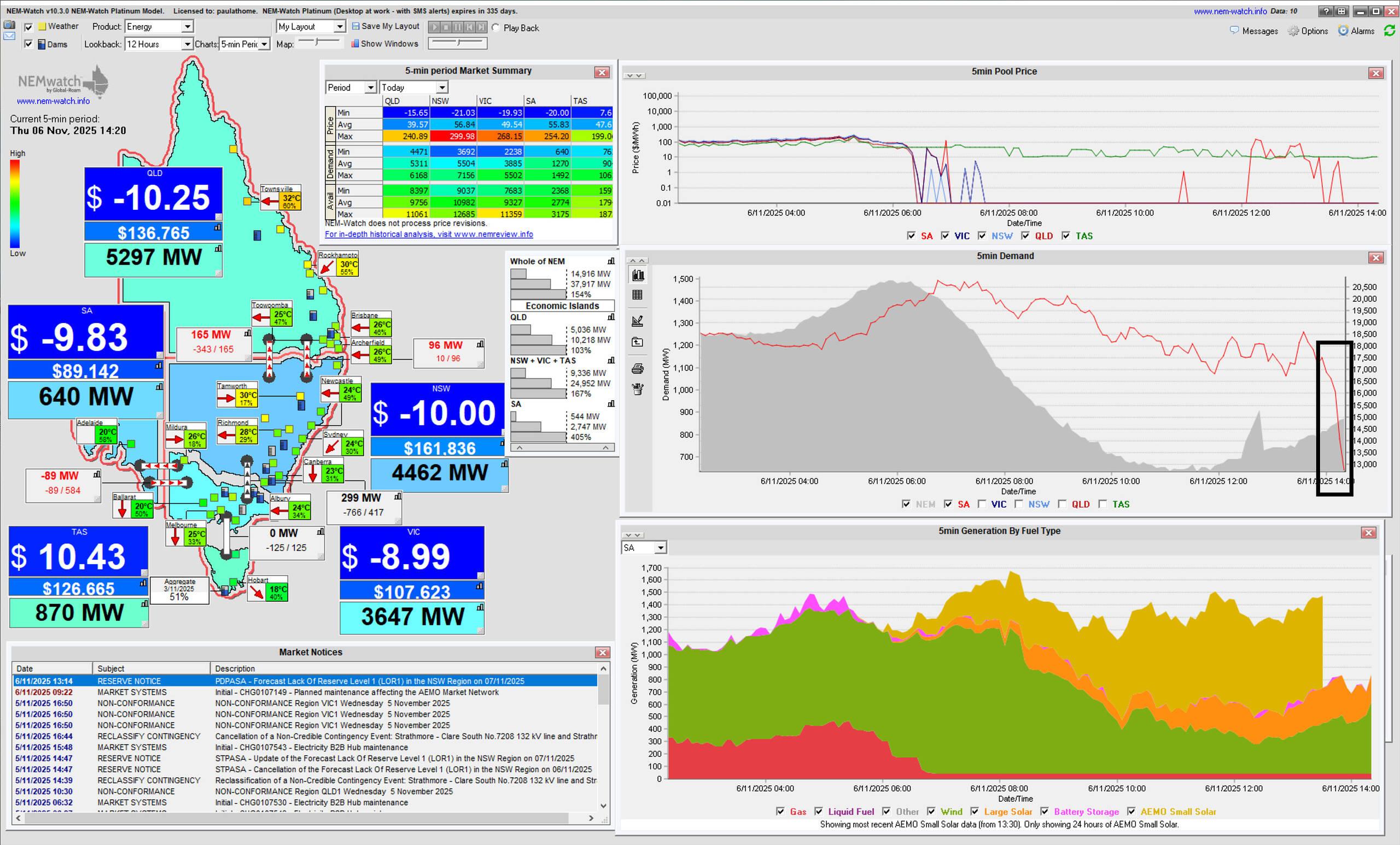Open the chart design ruler-pencil icon

638,321
